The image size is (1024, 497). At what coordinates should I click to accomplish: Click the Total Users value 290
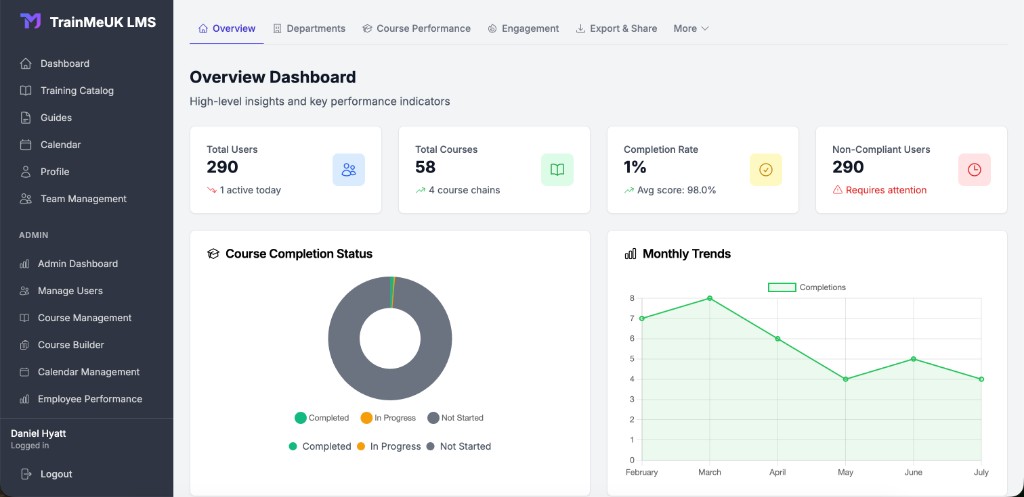point(223,167)
